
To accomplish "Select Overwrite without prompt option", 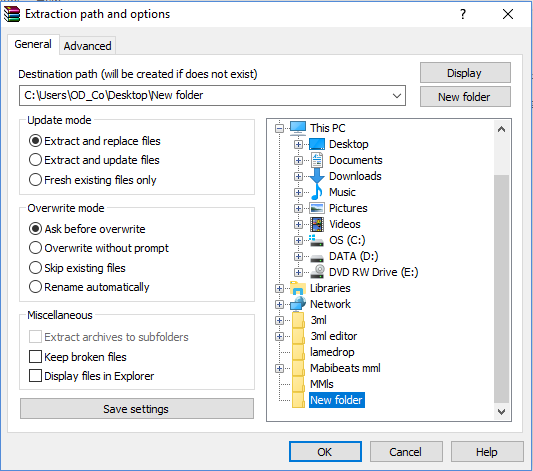I will pyautogui.click(x=35, y=248).
